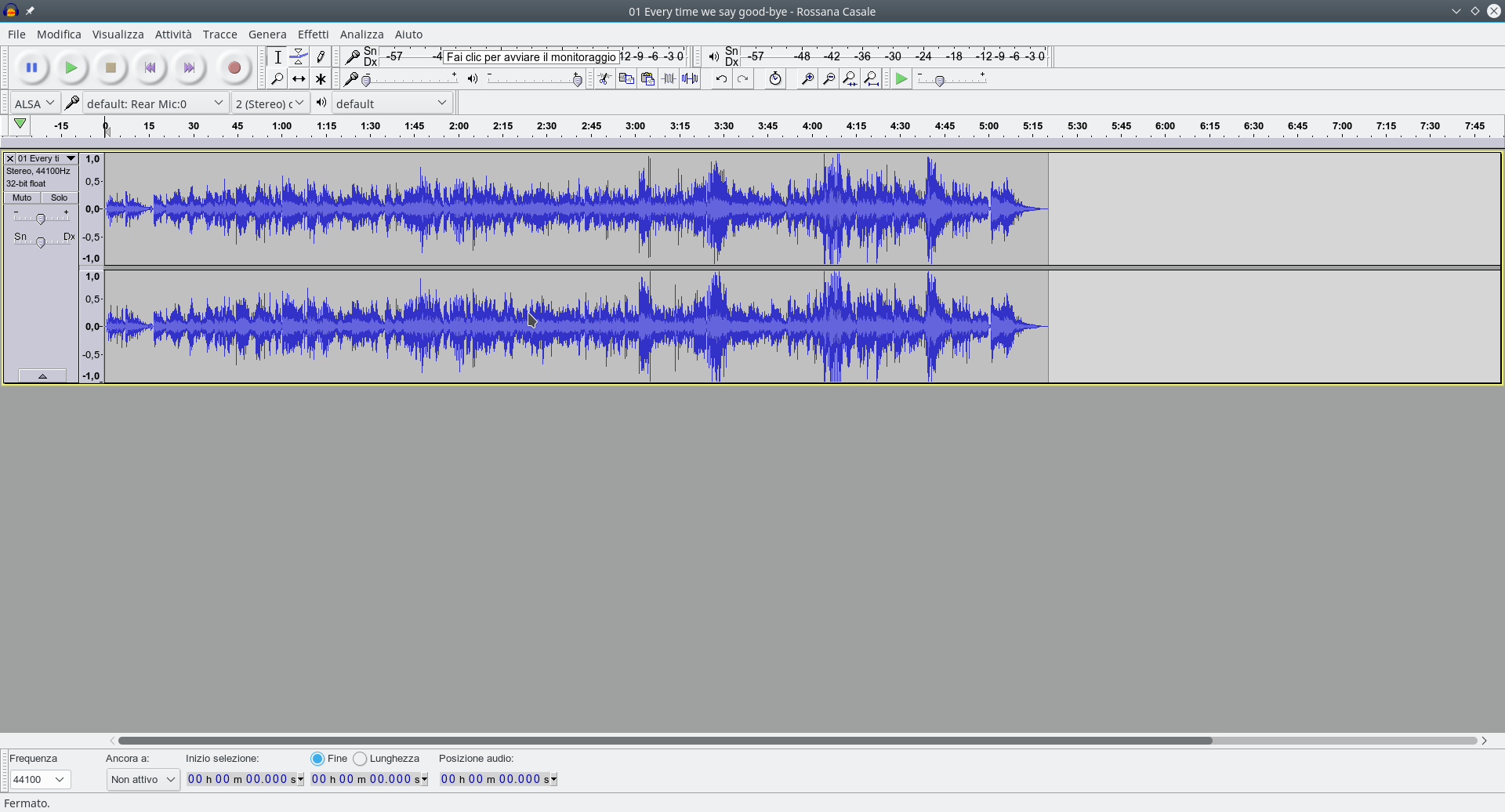
Task: Click the Undo arrow icon
Action: point(721,78)
